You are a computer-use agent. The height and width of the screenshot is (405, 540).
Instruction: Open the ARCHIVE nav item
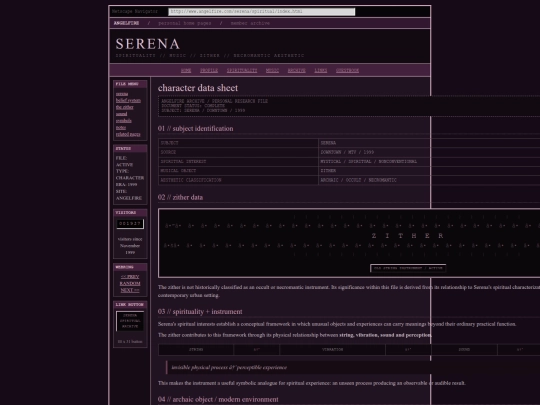click(297, 70)
